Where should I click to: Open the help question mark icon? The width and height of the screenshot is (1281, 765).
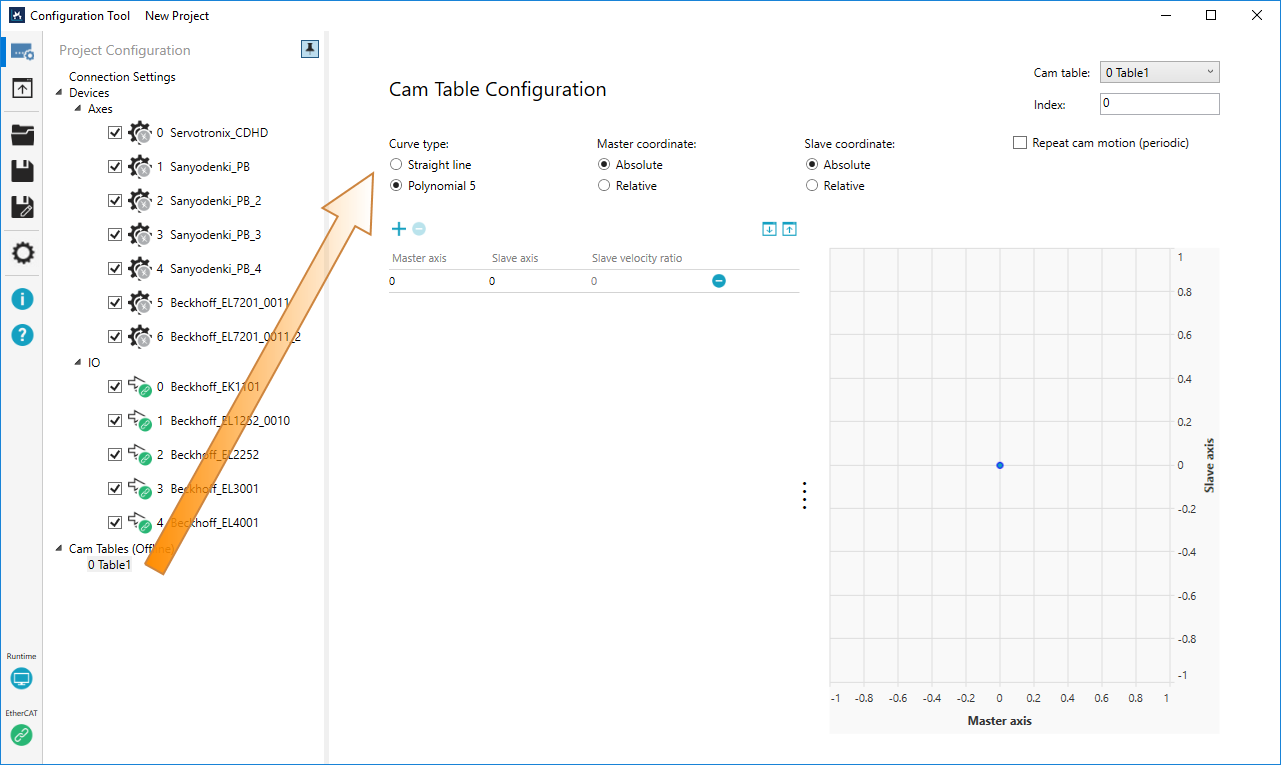click(x=22, y=335)
